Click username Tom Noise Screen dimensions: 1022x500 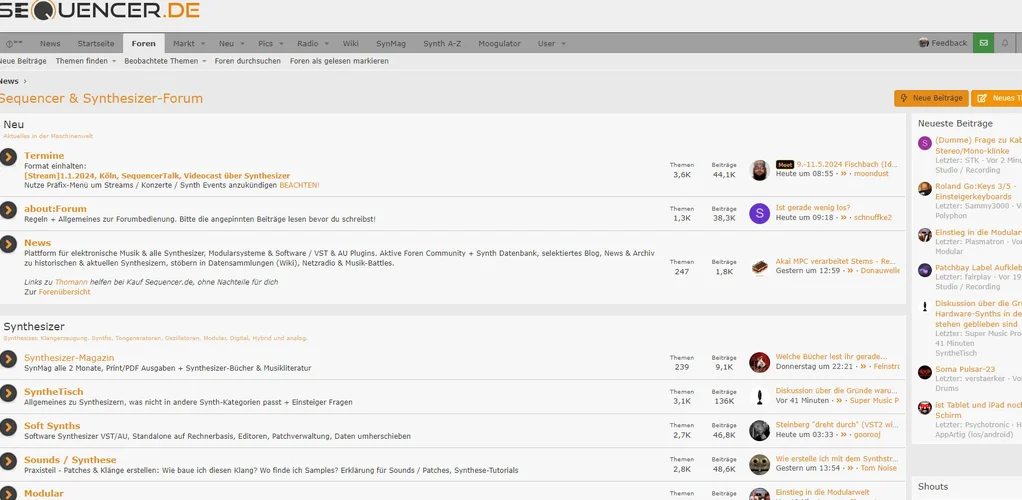tap(879, 469)
